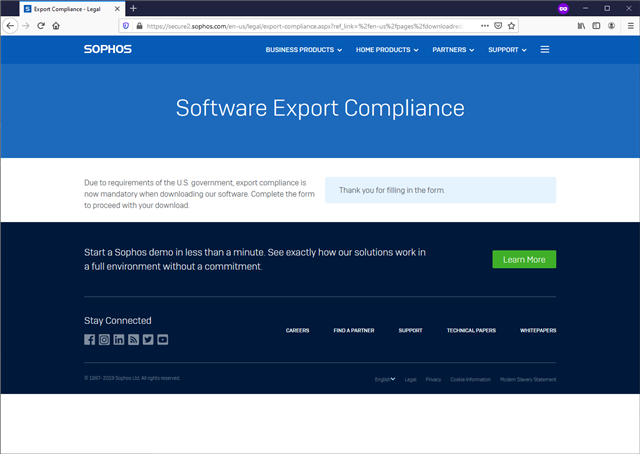
Task: Click the Software Export Compliance heading
Action: click(320, 108)
